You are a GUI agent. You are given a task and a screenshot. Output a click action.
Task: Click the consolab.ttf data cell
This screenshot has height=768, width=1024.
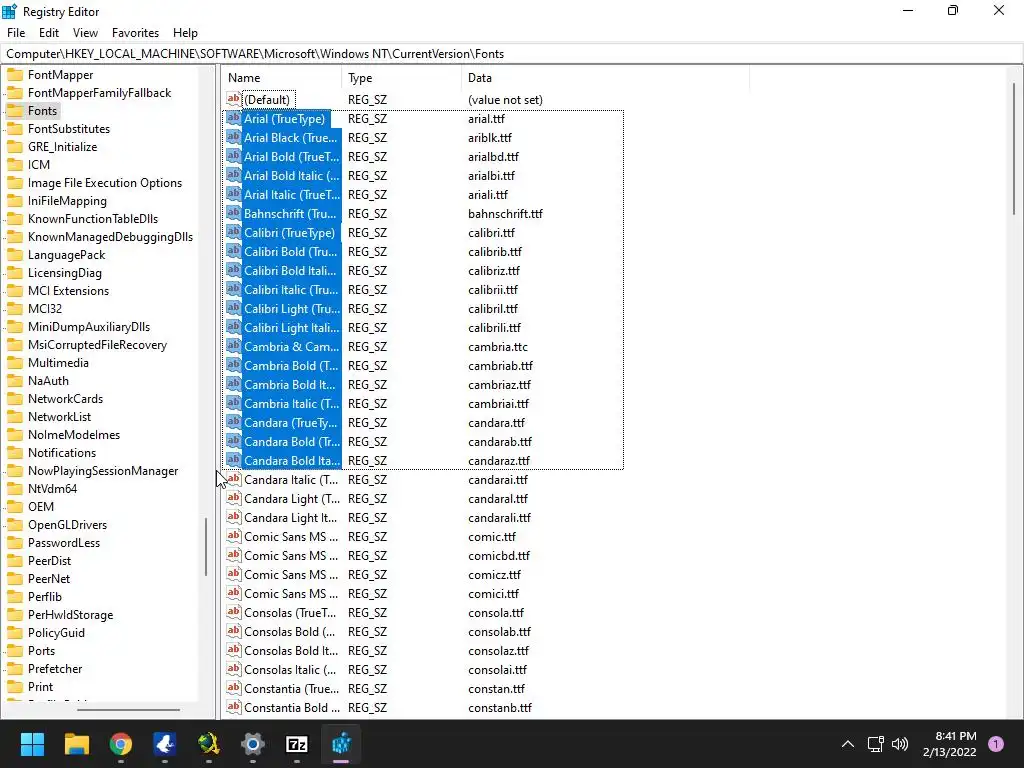pos(500,632)
